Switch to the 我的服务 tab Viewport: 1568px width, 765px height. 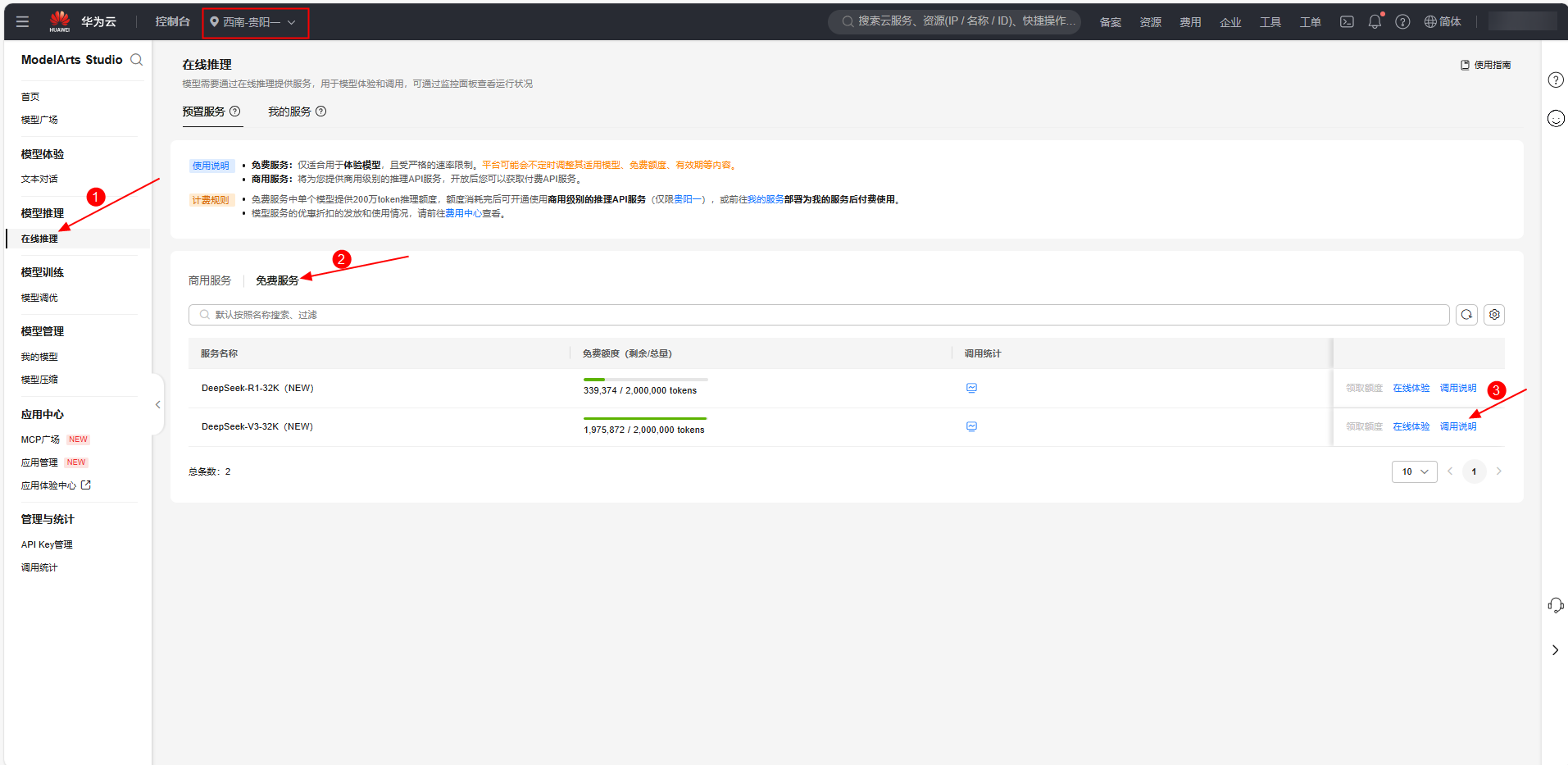[289, 112]
